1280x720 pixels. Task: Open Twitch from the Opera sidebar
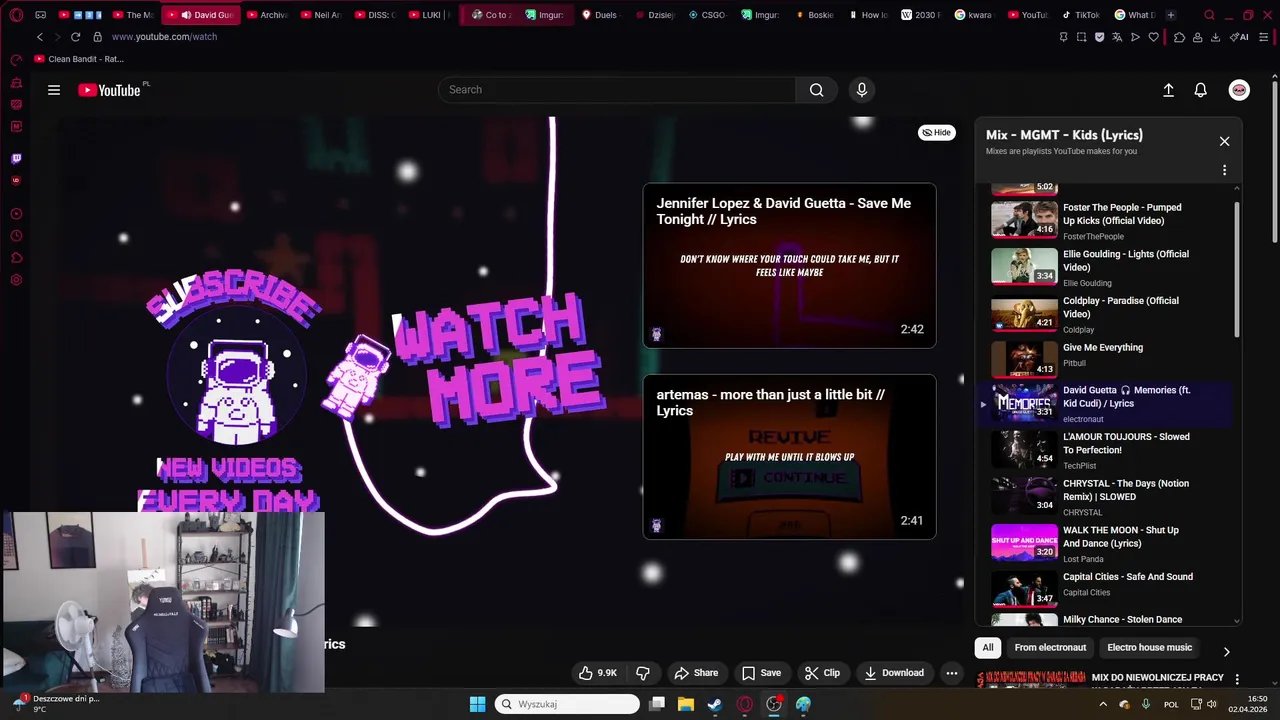pyautogui.click(x=16, y=158)
